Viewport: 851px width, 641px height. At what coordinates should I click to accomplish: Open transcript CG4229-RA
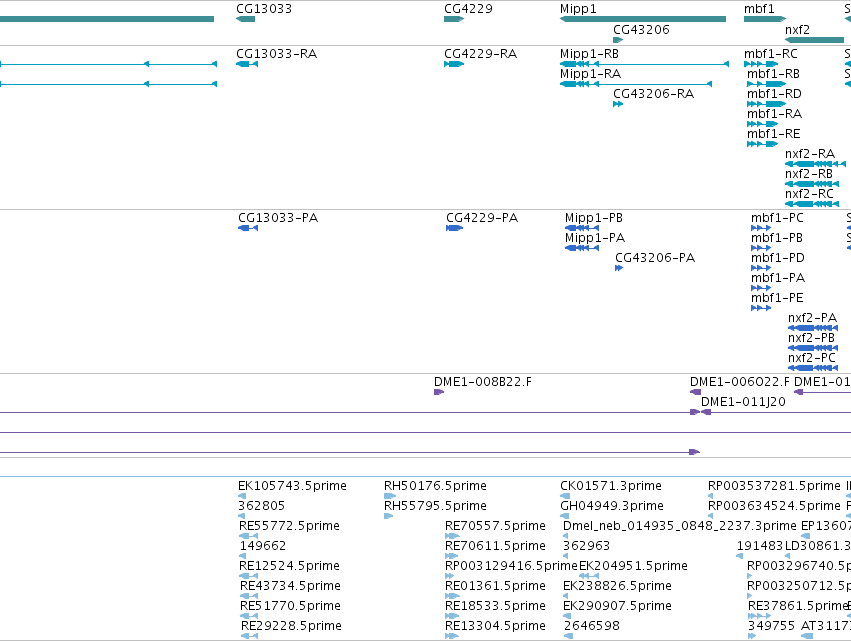(x=480, y=54)
